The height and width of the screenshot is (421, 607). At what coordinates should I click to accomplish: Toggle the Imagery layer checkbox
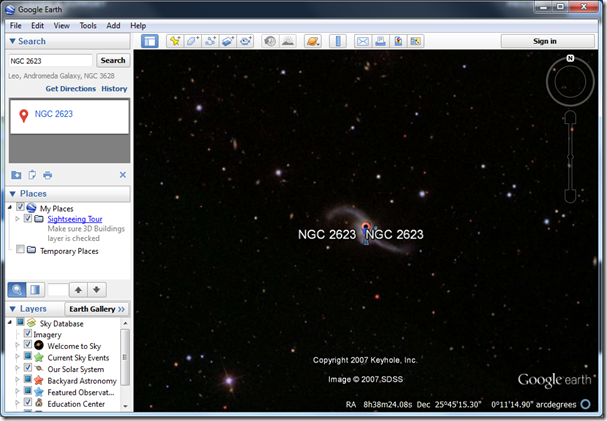point(28,333)
